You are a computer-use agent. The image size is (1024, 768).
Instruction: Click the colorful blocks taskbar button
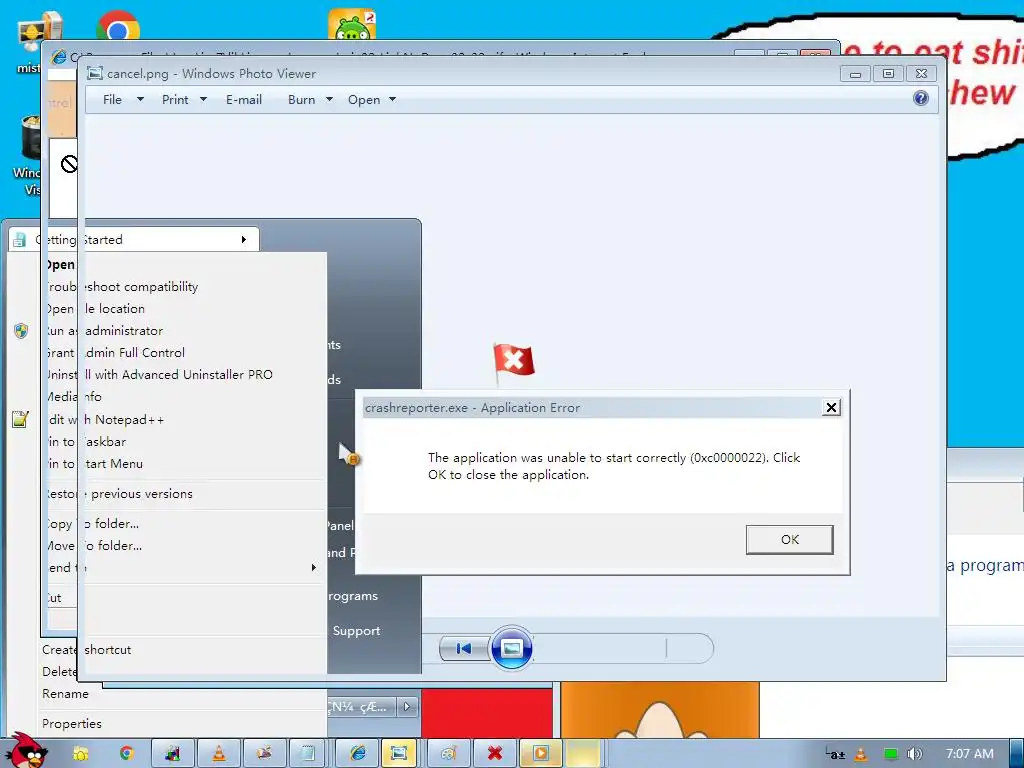click(x=172, y=754)
